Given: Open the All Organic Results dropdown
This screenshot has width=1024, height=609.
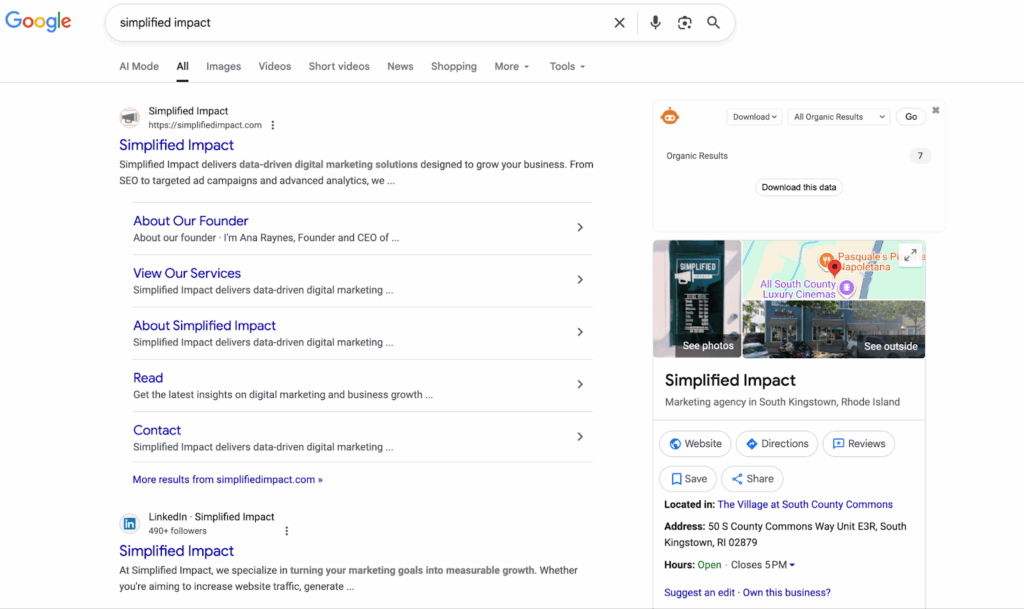Looking at the screenshot, I should (839, 117).
